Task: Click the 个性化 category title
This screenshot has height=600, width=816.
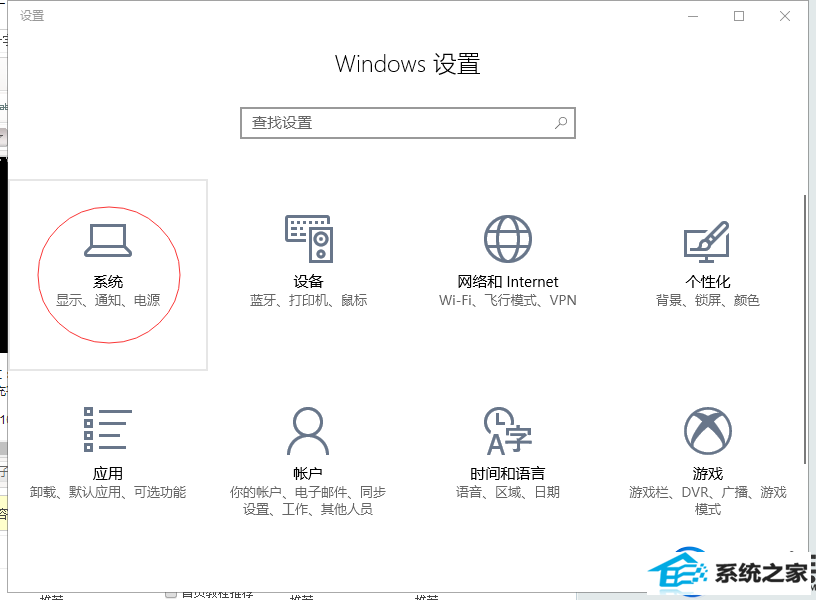Action: pos(708,282)
